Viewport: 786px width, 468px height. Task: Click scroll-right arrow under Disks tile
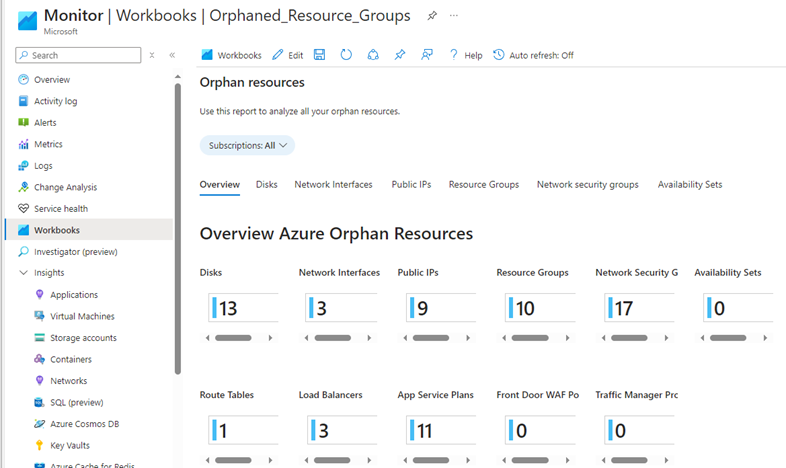pos(270,338)
